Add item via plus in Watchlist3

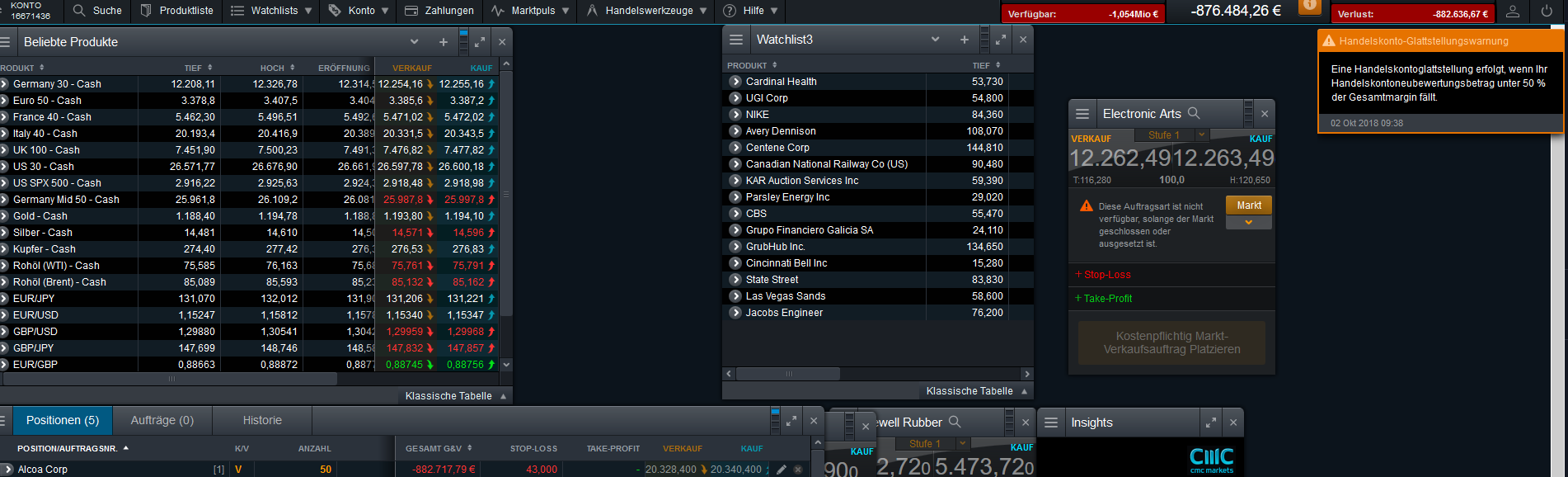pyautogui.click(x=965, y=40)
